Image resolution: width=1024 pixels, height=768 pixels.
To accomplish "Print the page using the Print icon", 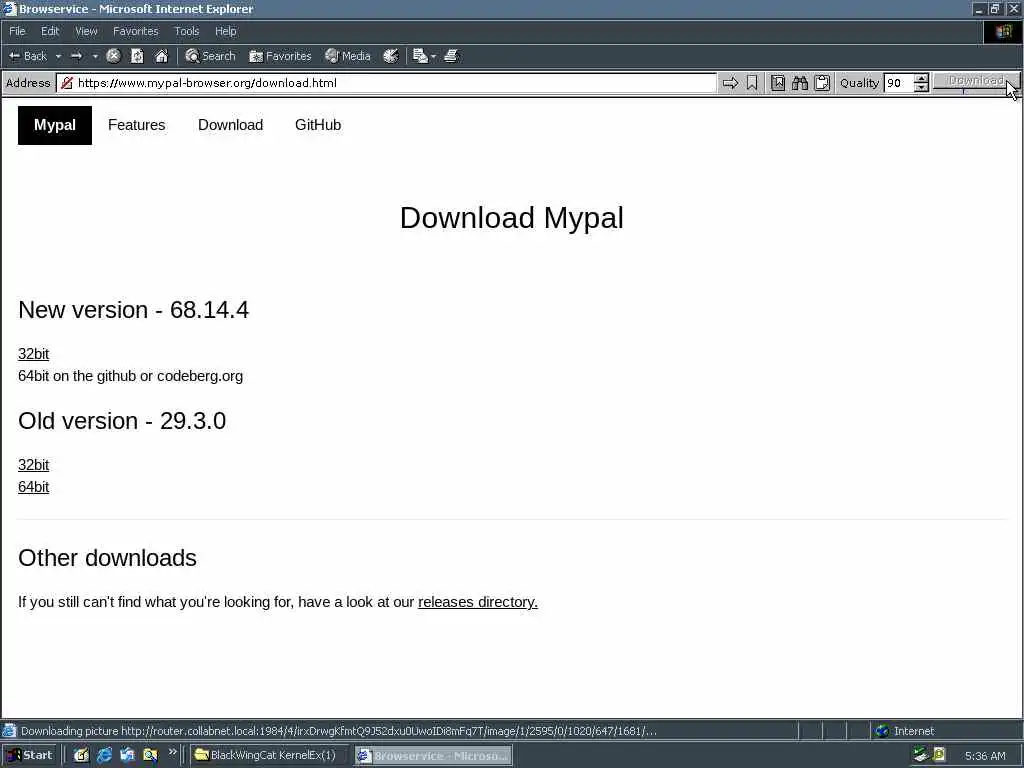I will pos(451,56).
